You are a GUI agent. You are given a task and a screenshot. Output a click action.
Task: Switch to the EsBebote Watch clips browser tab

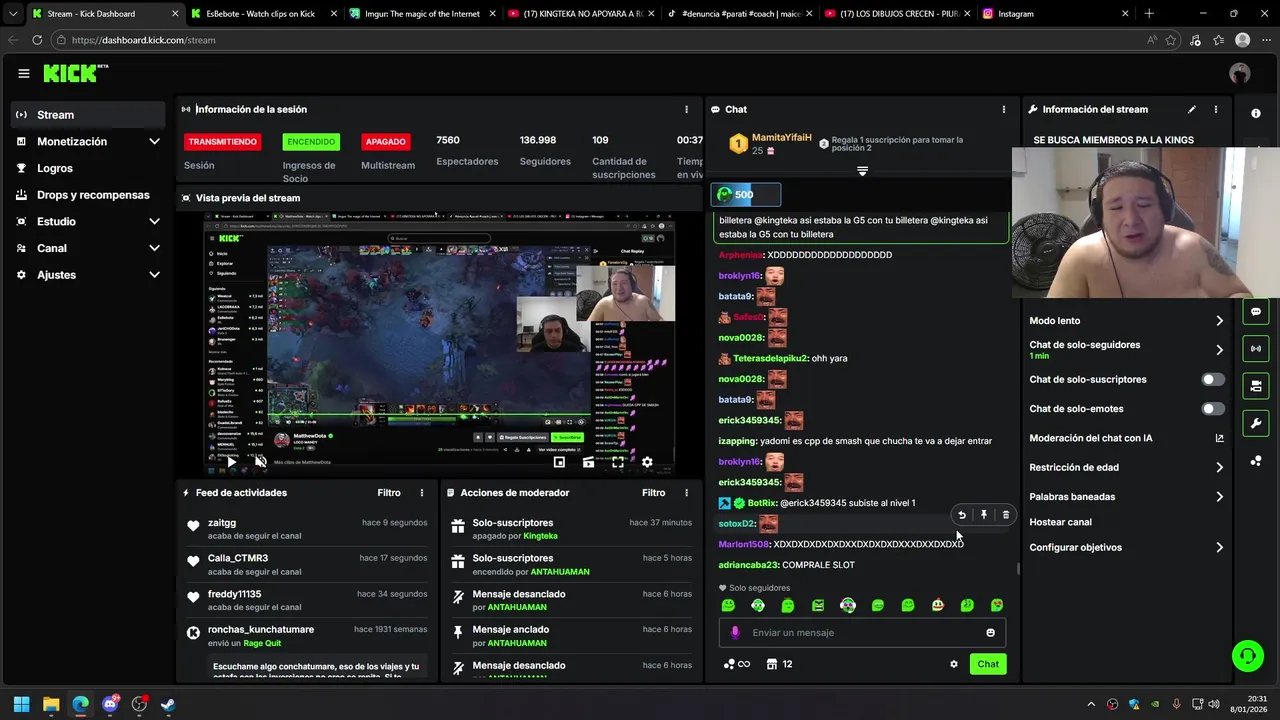[x=262, y=14]
